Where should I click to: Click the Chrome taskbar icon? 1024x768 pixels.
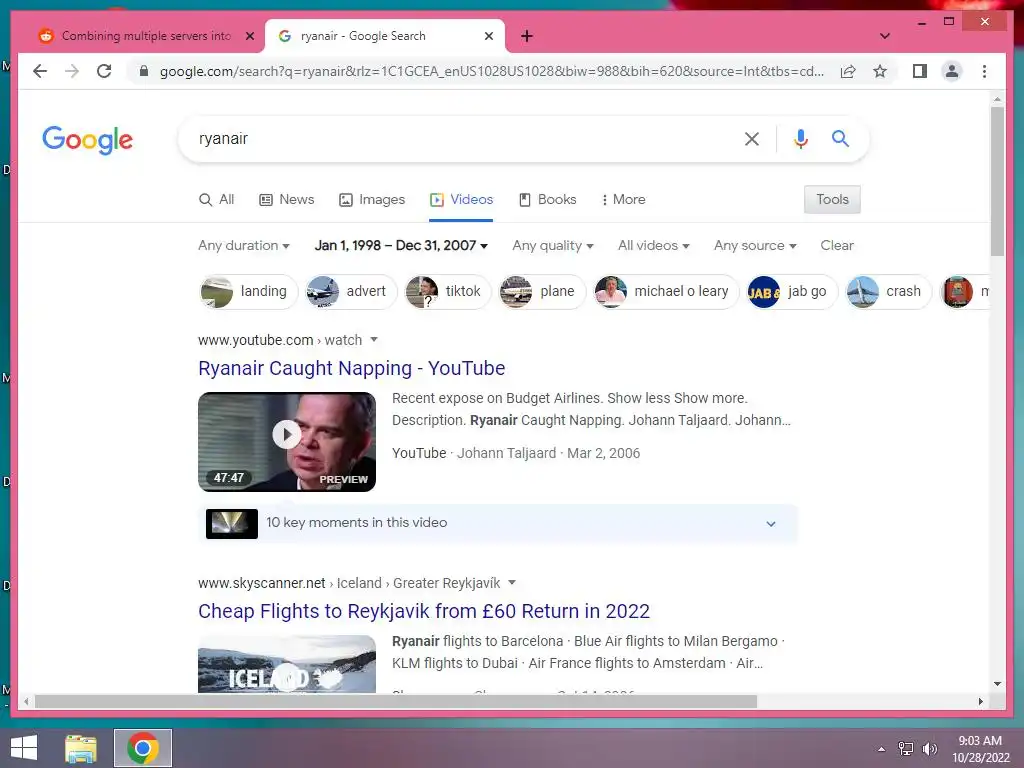[x=143, y=748]
